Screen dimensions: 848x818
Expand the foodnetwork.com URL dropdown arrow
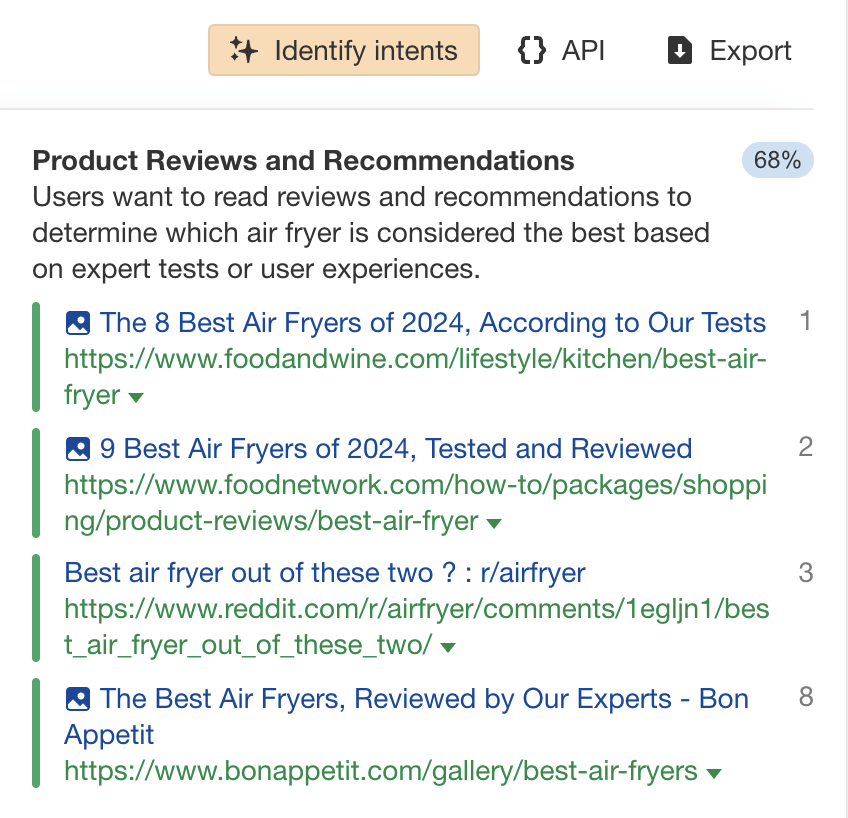(x=495, y=521)
